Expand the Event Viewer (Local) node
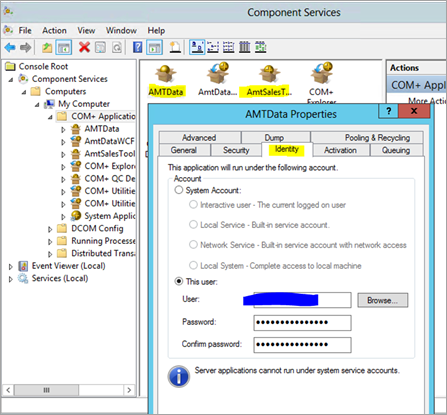The height and width of the screenshot is (415, 447). tap(11, 267)
